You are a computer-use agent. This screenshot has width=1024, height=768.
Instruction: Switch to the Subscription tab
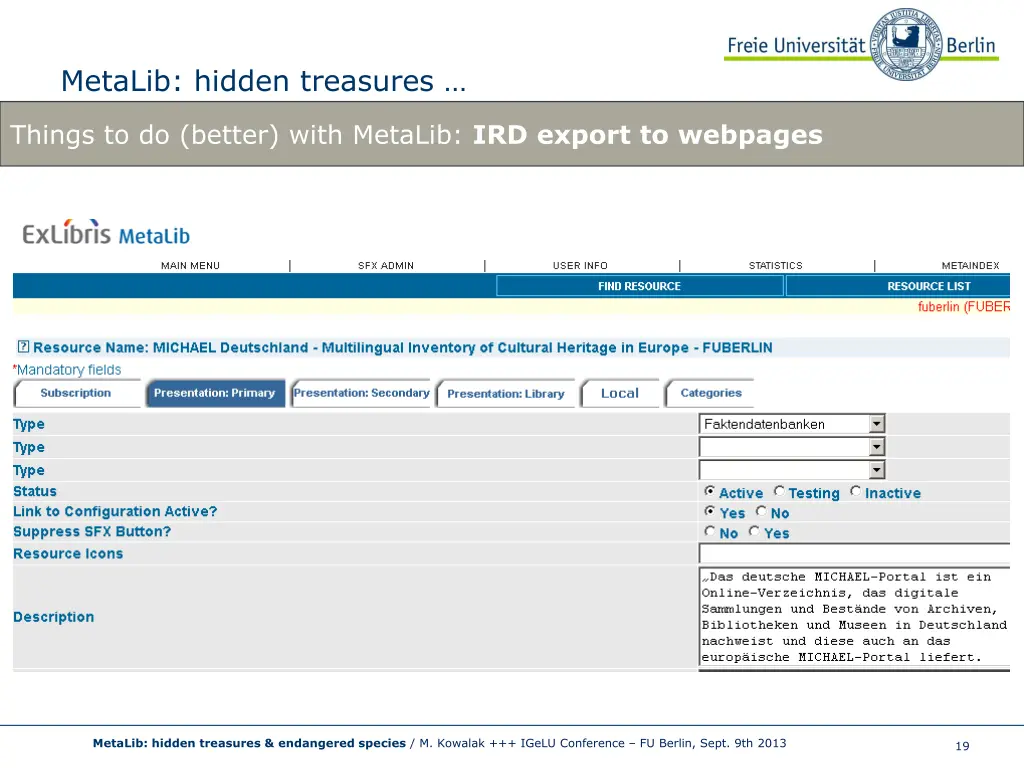76,393
